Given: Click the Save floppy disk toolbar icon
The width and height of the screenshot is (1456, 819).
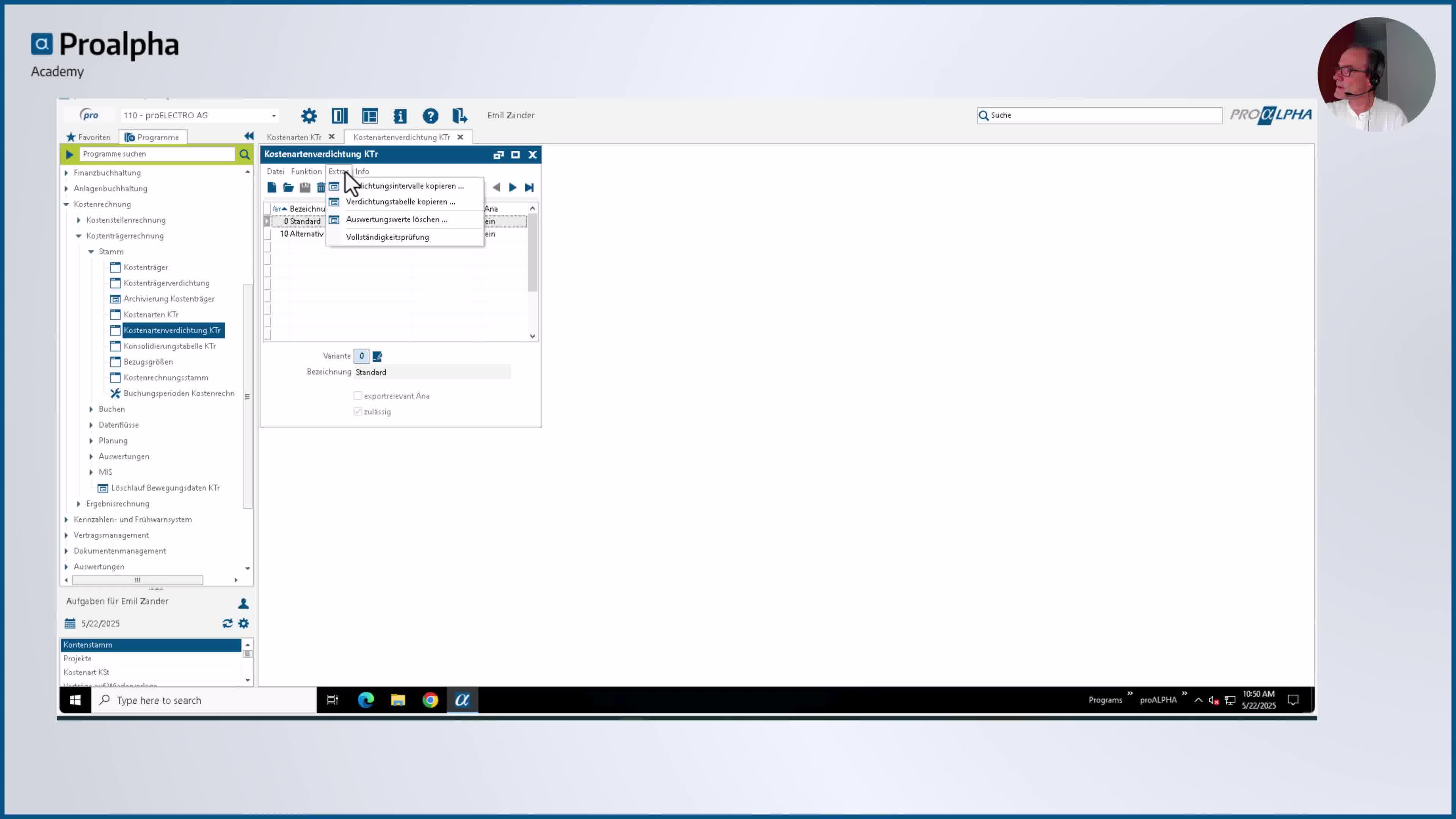Looking at the screenshot, I should coord(304,187).
